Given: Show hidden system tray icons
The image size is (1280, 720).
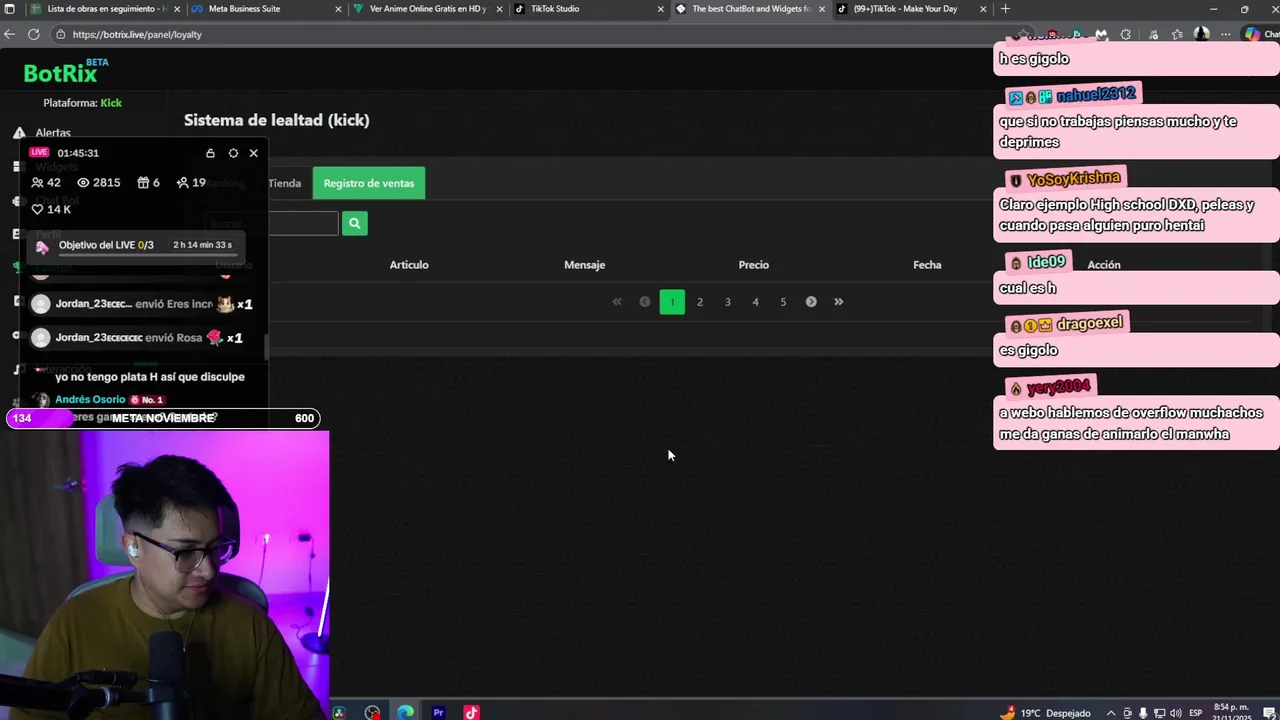Looking at the screenshot, I should (1110, 713).
